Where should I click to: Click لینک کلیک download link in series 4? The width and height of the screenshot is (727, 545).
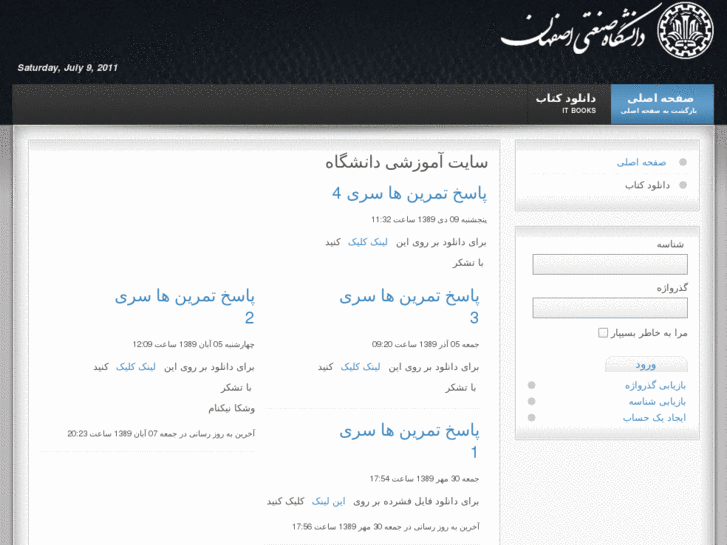point(368,242)
